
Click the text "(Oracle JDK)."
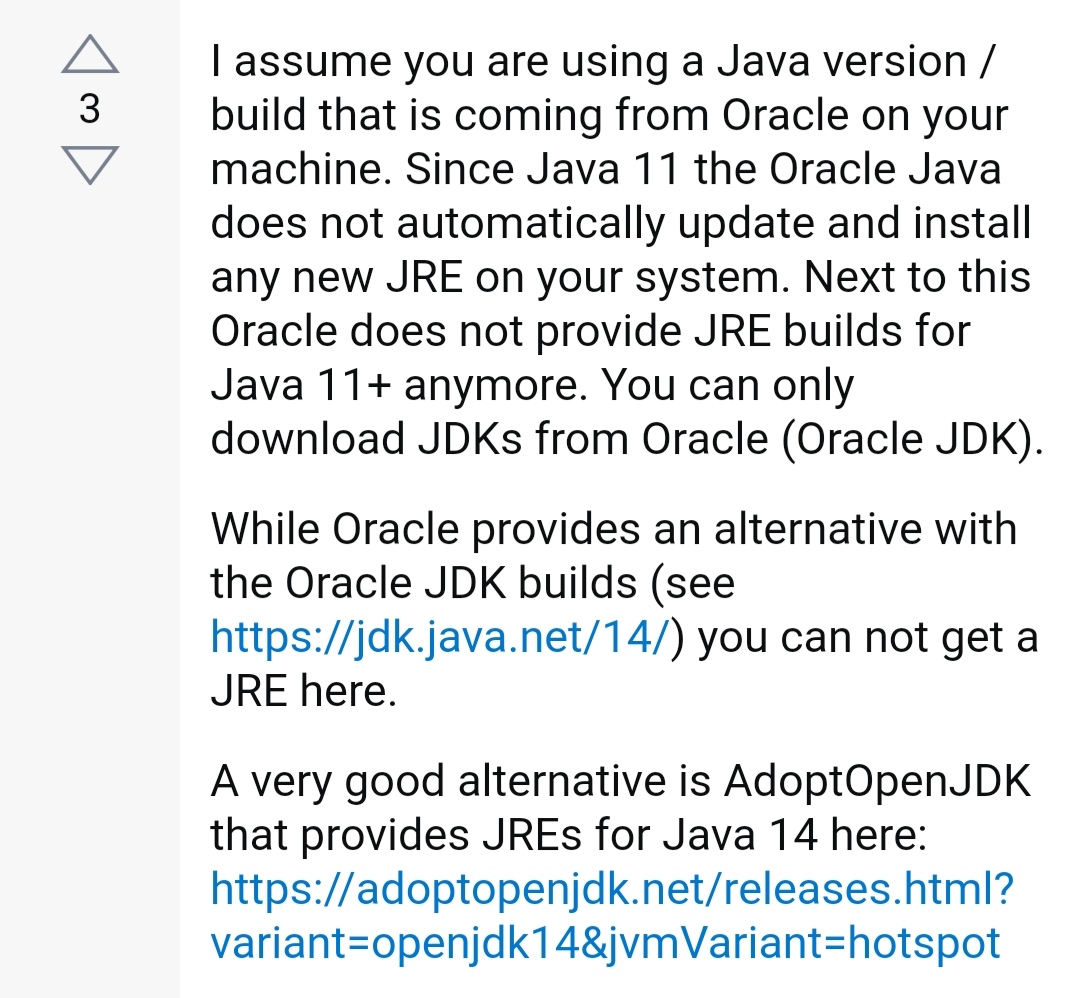[x=912, y=439]
